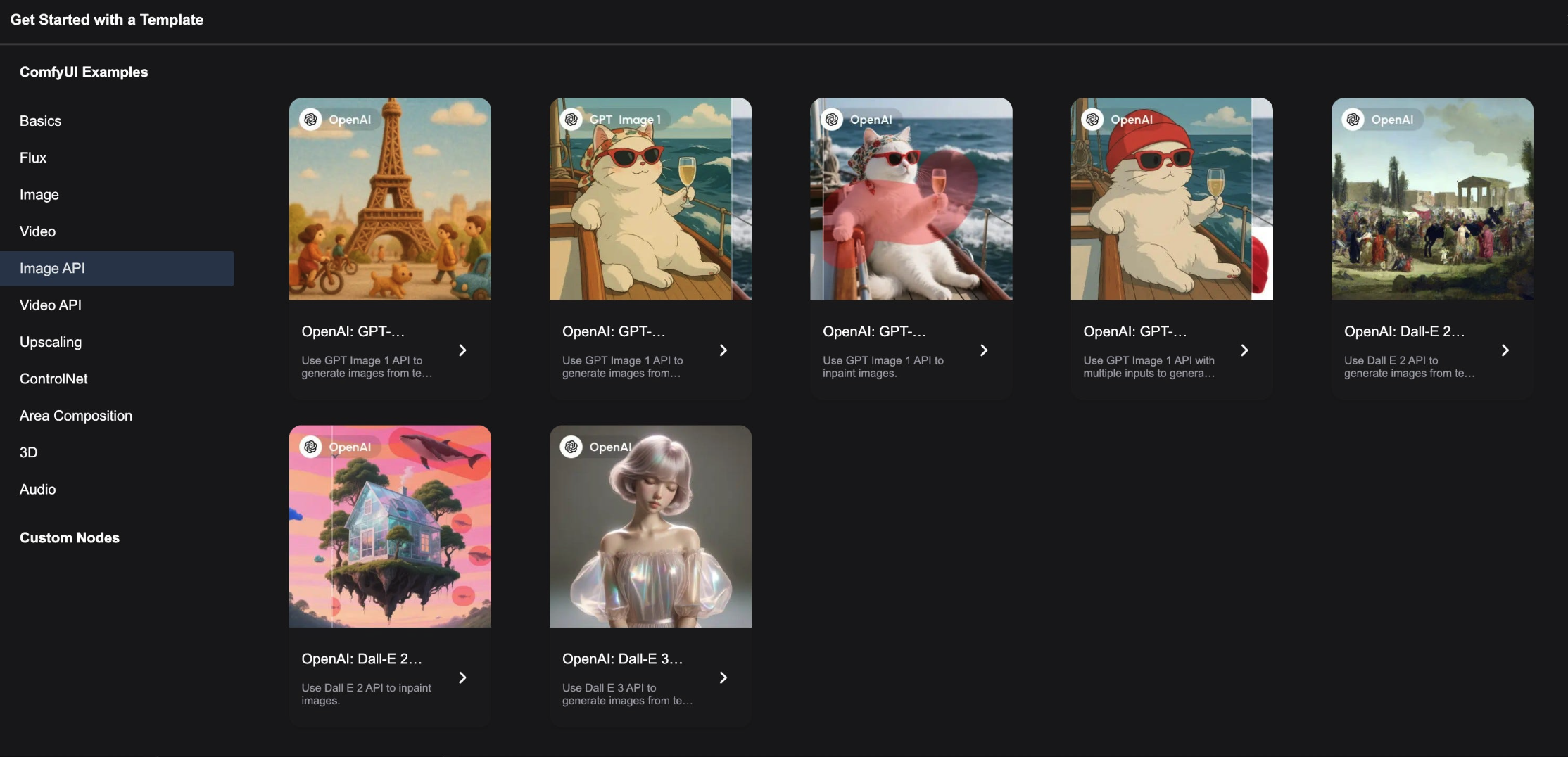Open the Eiffel Tower template thumbnail
Viewport: 1568px width, 757px height.
390,199
